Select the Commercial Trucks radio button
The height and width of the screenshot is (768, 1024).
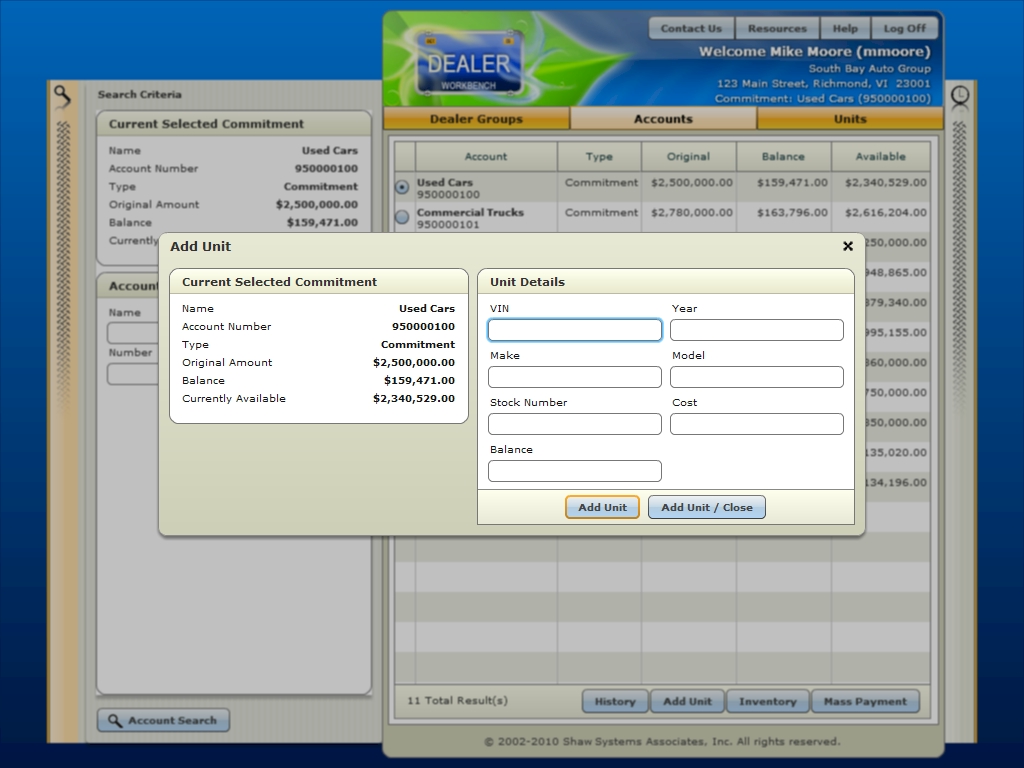402,216
